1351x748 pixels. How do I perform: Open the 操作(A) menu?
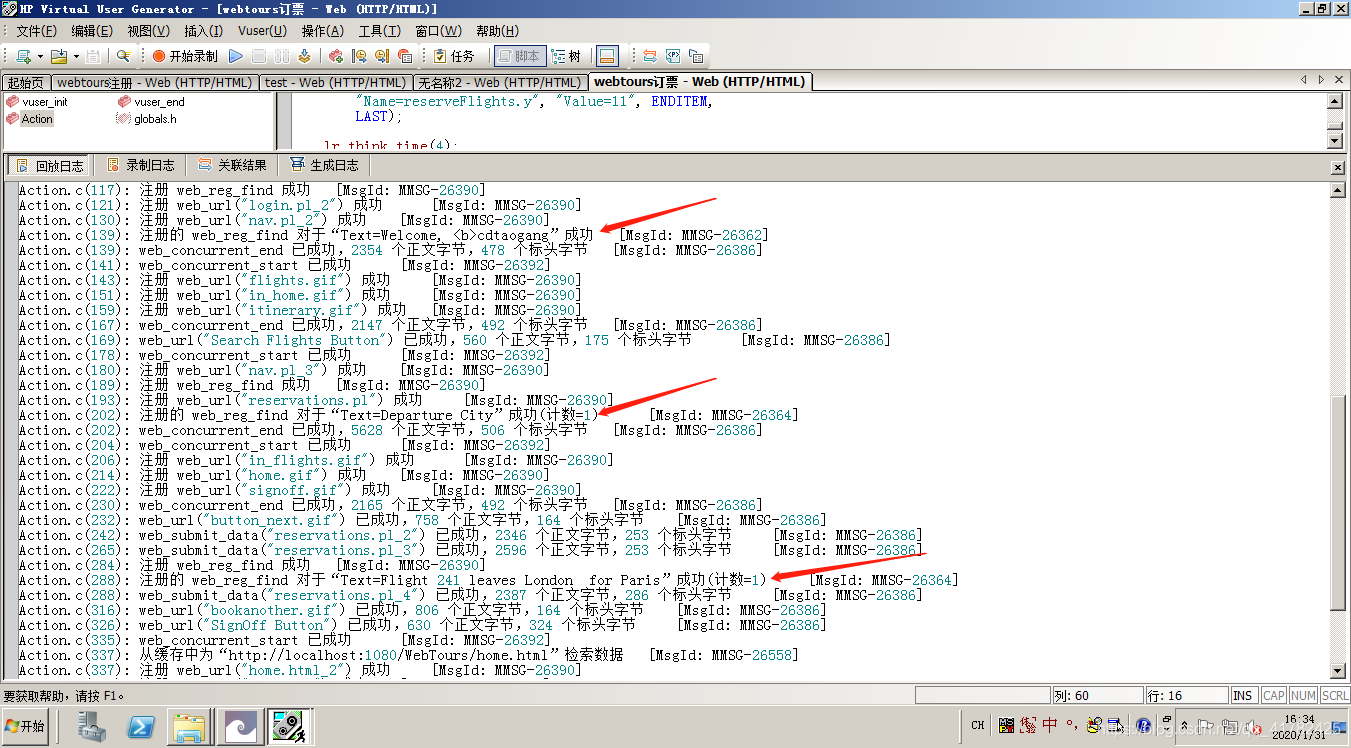coord(322,31)
